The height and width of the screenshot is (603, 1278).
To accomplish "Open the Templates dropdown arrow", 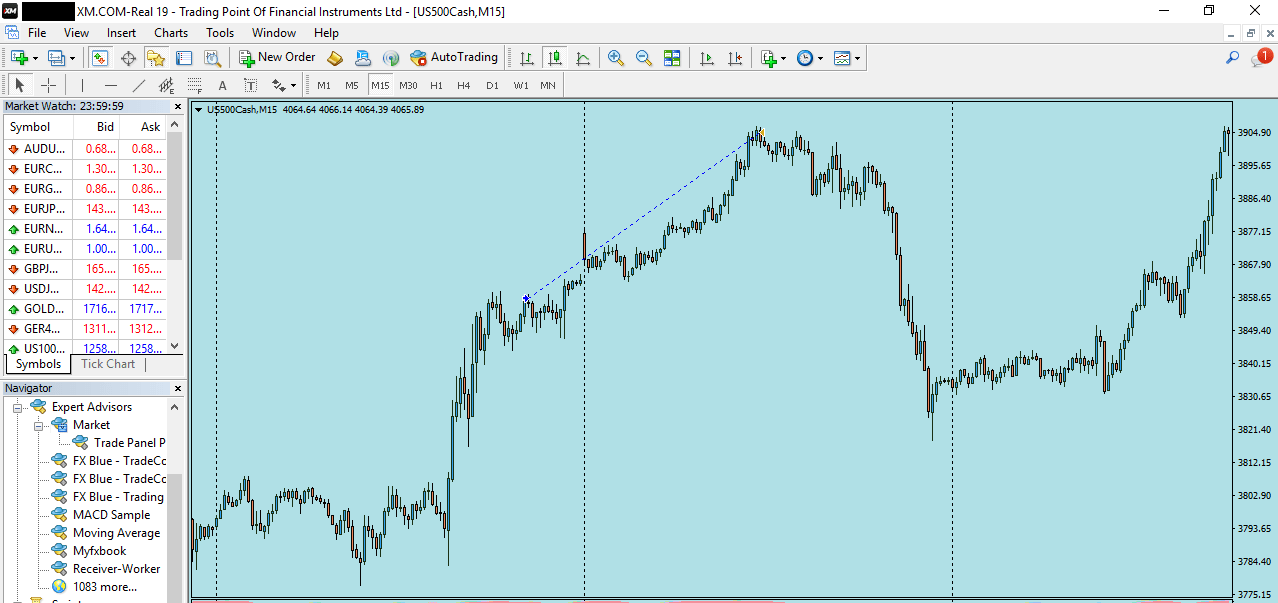I will (857, 59).
